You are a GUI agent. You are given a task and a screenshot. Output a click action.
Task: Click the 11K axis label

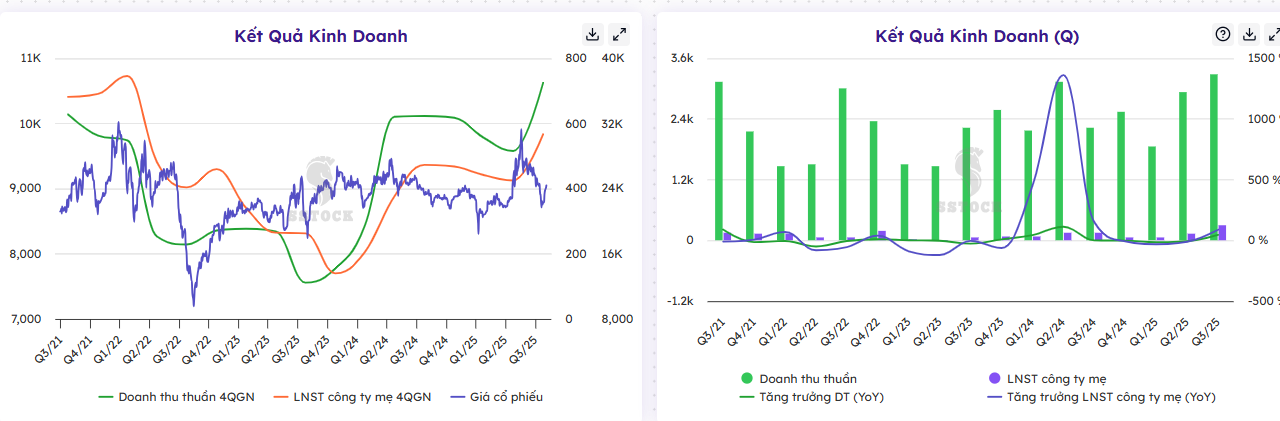pos(31,59)
